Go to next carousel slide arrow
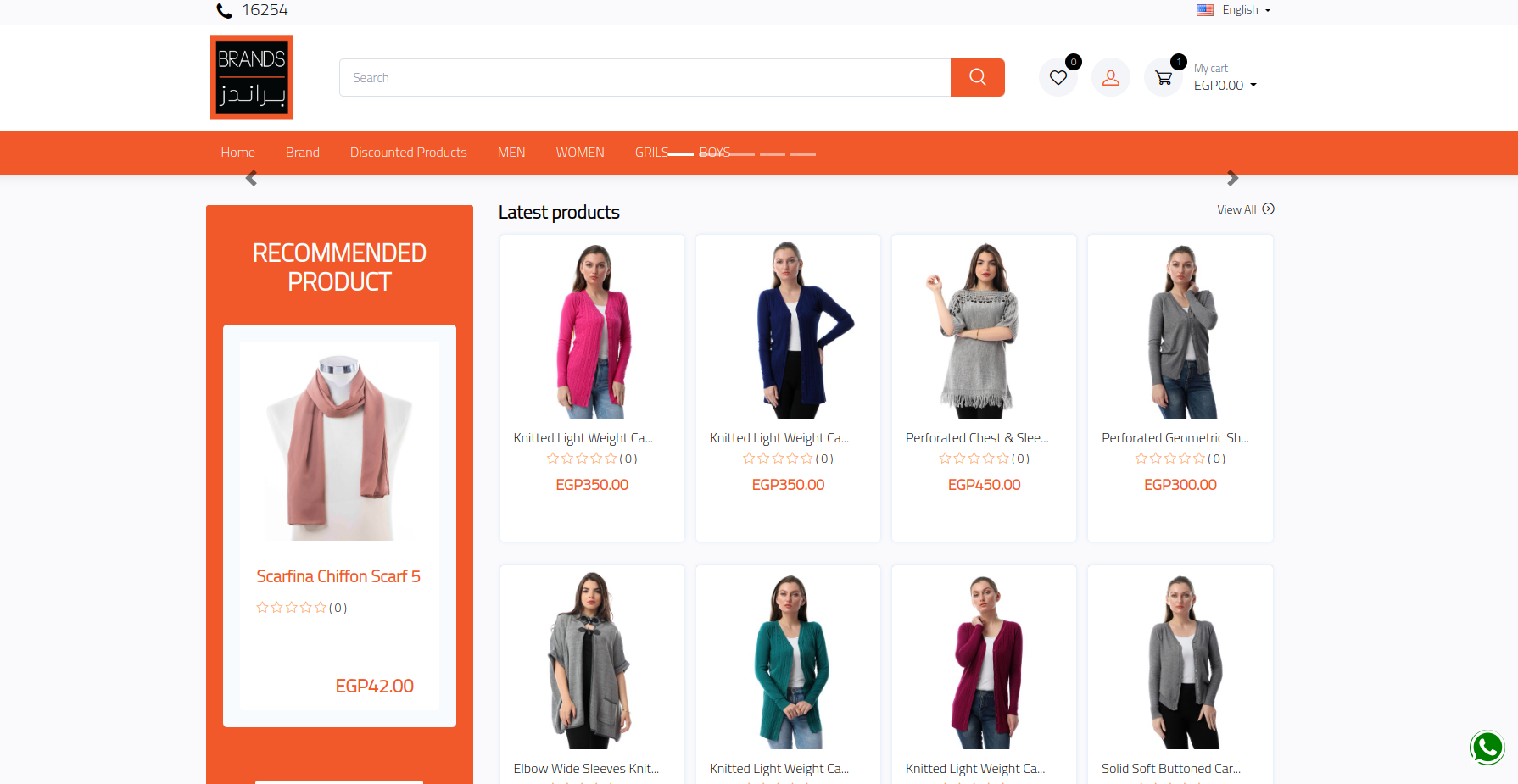 coord(1232,178)
